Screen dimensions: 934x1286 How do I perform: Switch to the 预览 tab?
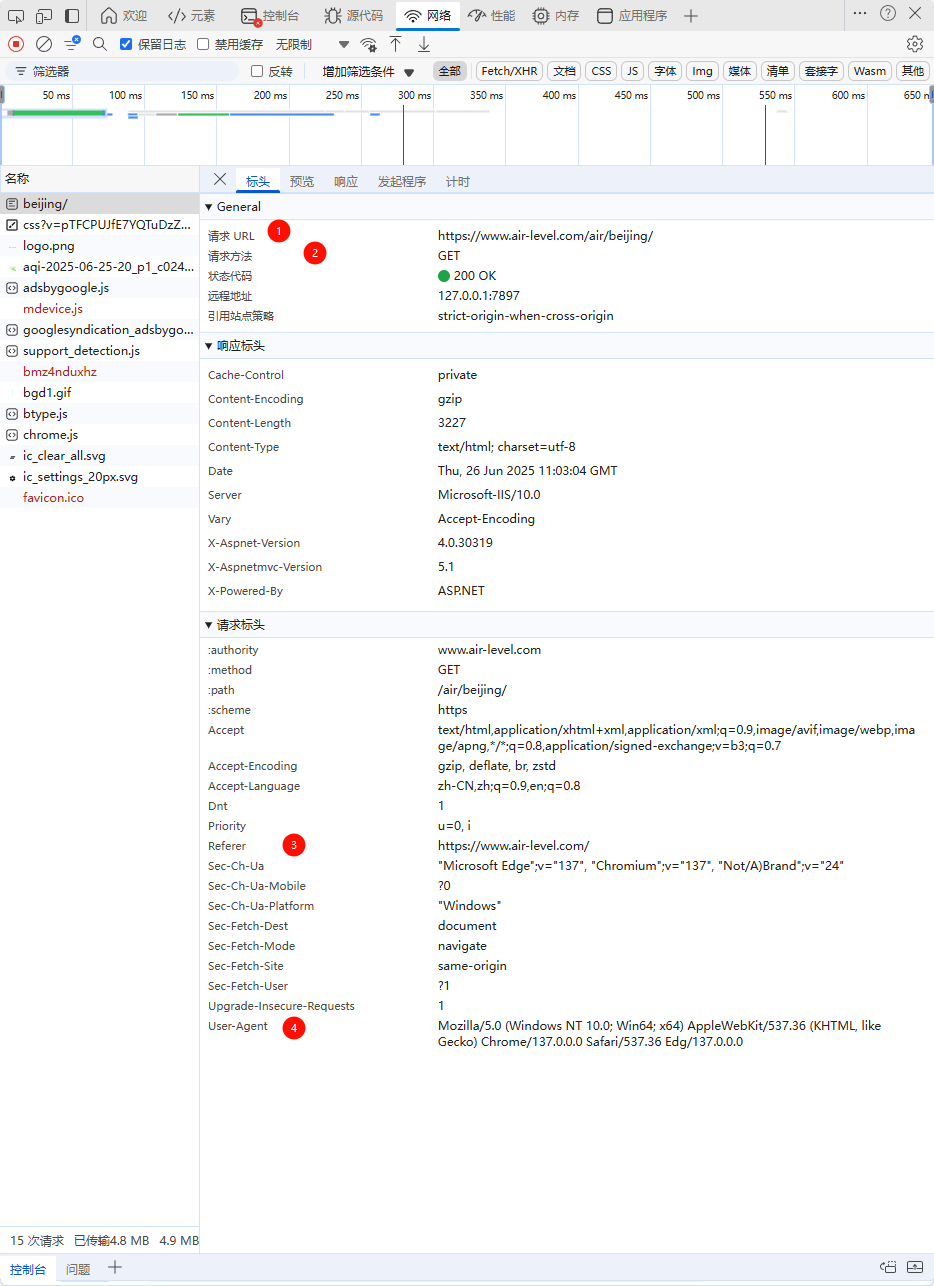click(302, 181)
